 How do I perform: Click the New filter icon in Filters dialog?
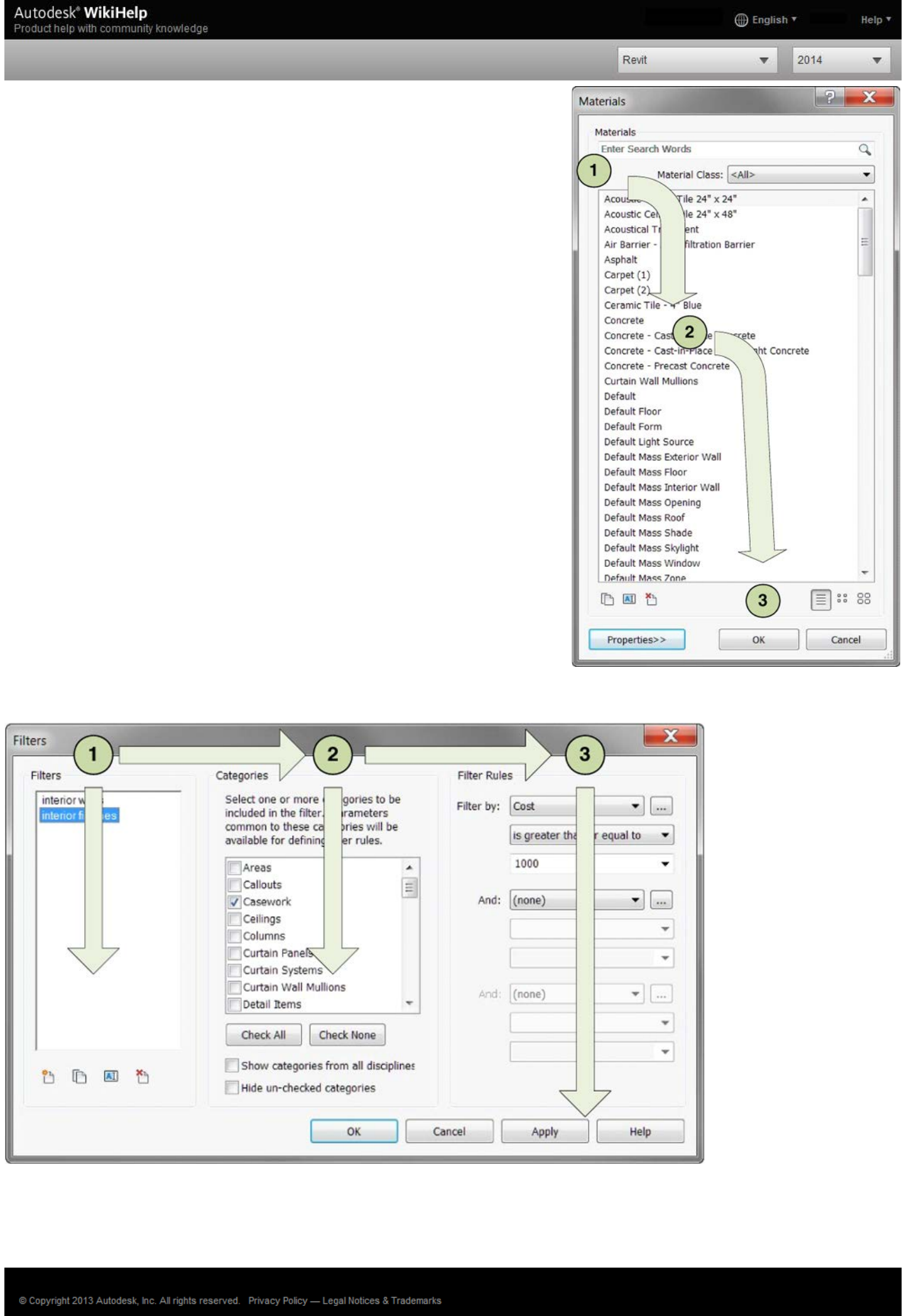tap(48, 1077)
